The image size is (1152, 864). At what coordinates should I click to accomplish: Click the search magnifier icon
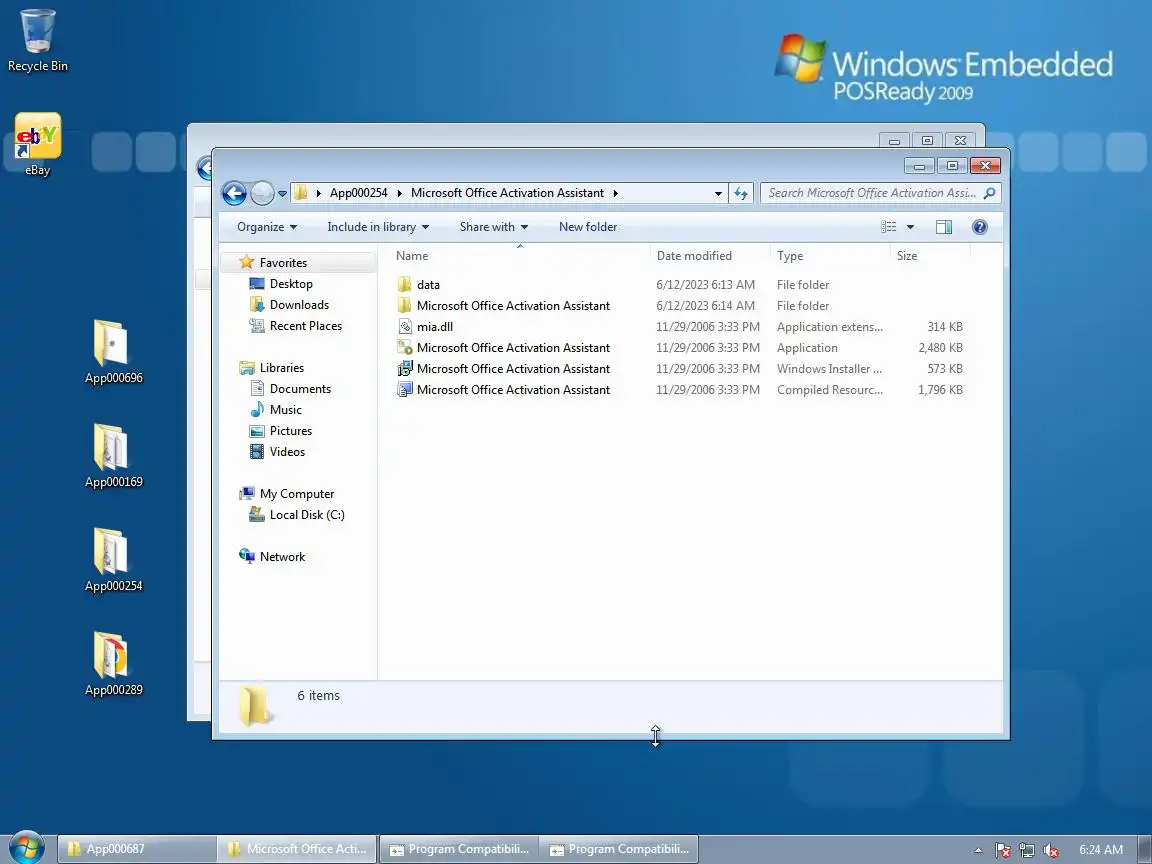click(x=989, y=193)
